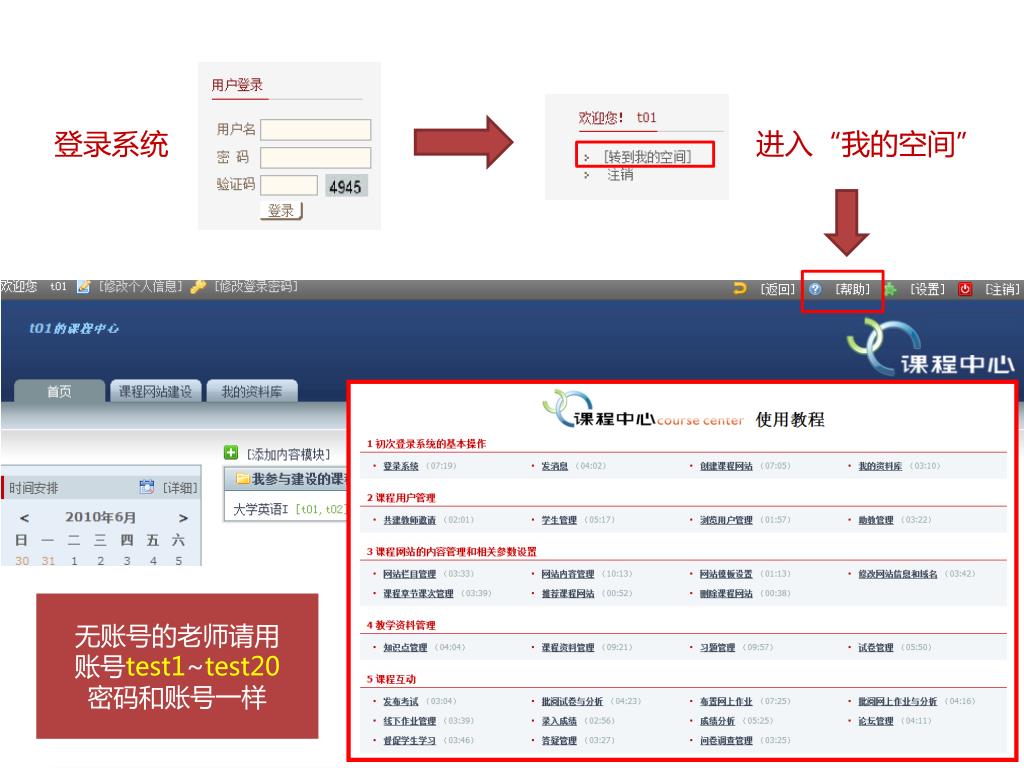The height and width of the screenshot is (768, 1024).
Task: Click inside the 用户名 input field
Action: pyautogui.click(x=315, y=129)
